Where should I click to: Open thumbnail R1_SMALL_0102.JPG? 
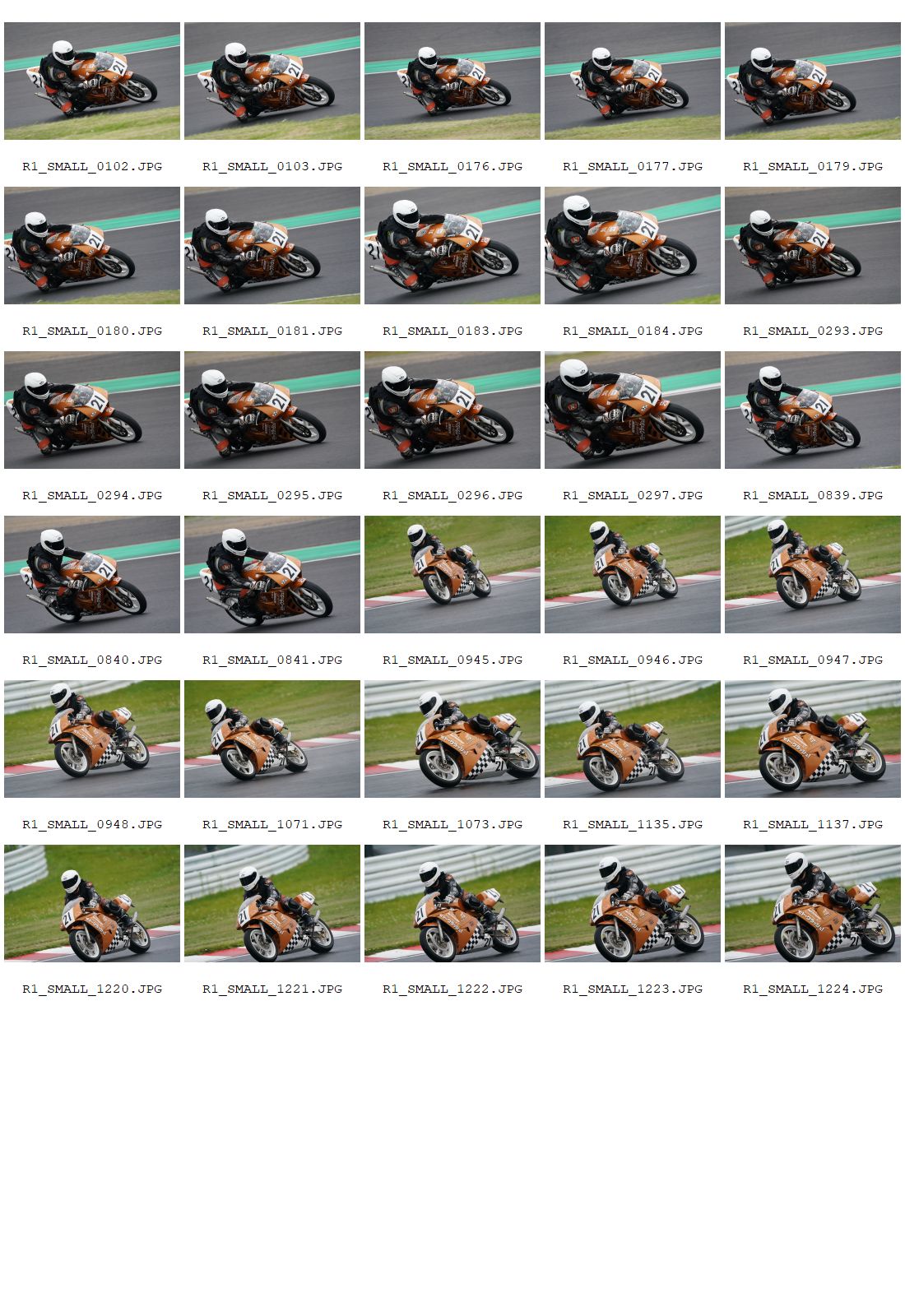(x=92, y=81)
